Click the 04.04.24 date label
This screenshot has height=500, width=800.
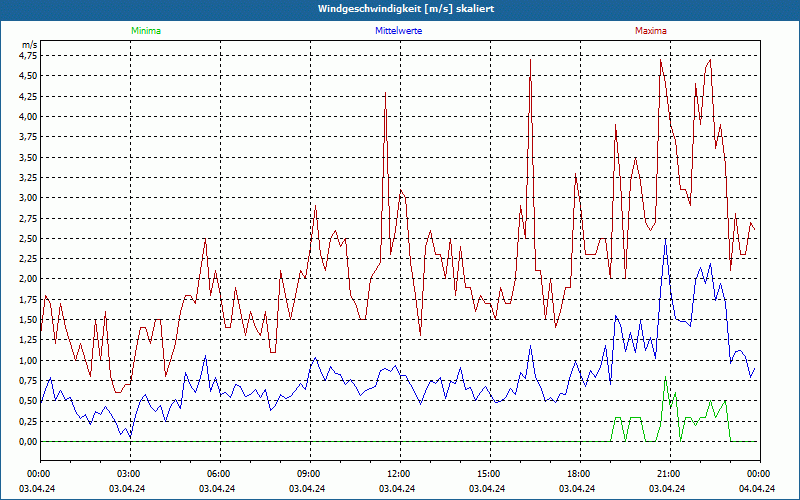click(758, 489)
